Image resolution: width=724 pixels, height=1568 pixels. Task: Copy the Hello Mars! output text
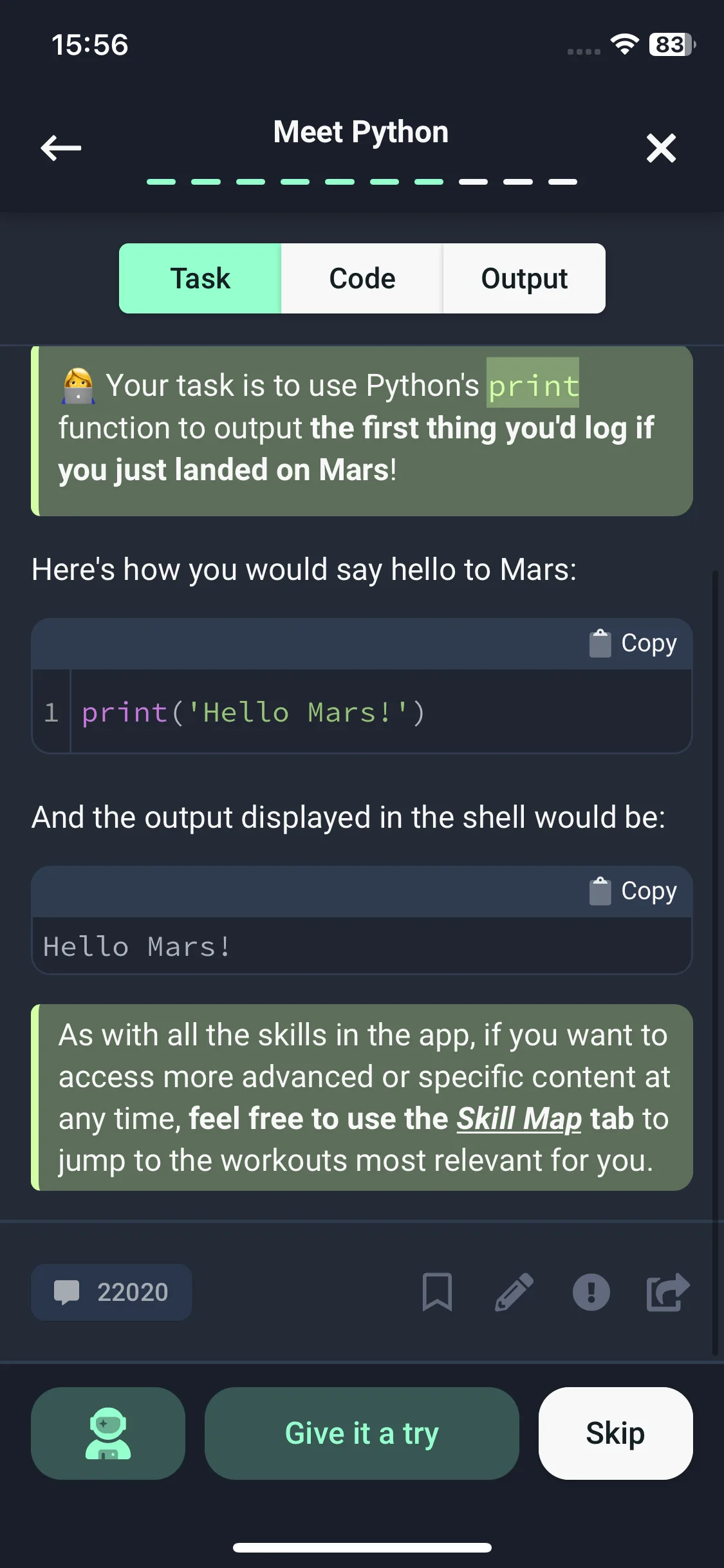(633, 891)
